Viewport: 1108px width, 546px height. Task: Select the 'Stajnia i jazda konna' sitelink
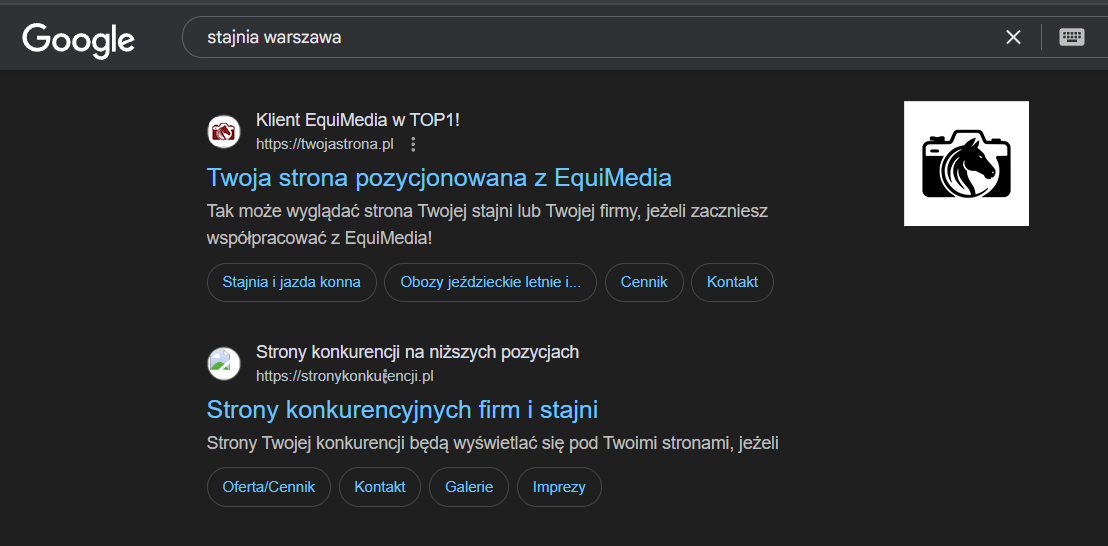tap(291, 282)
